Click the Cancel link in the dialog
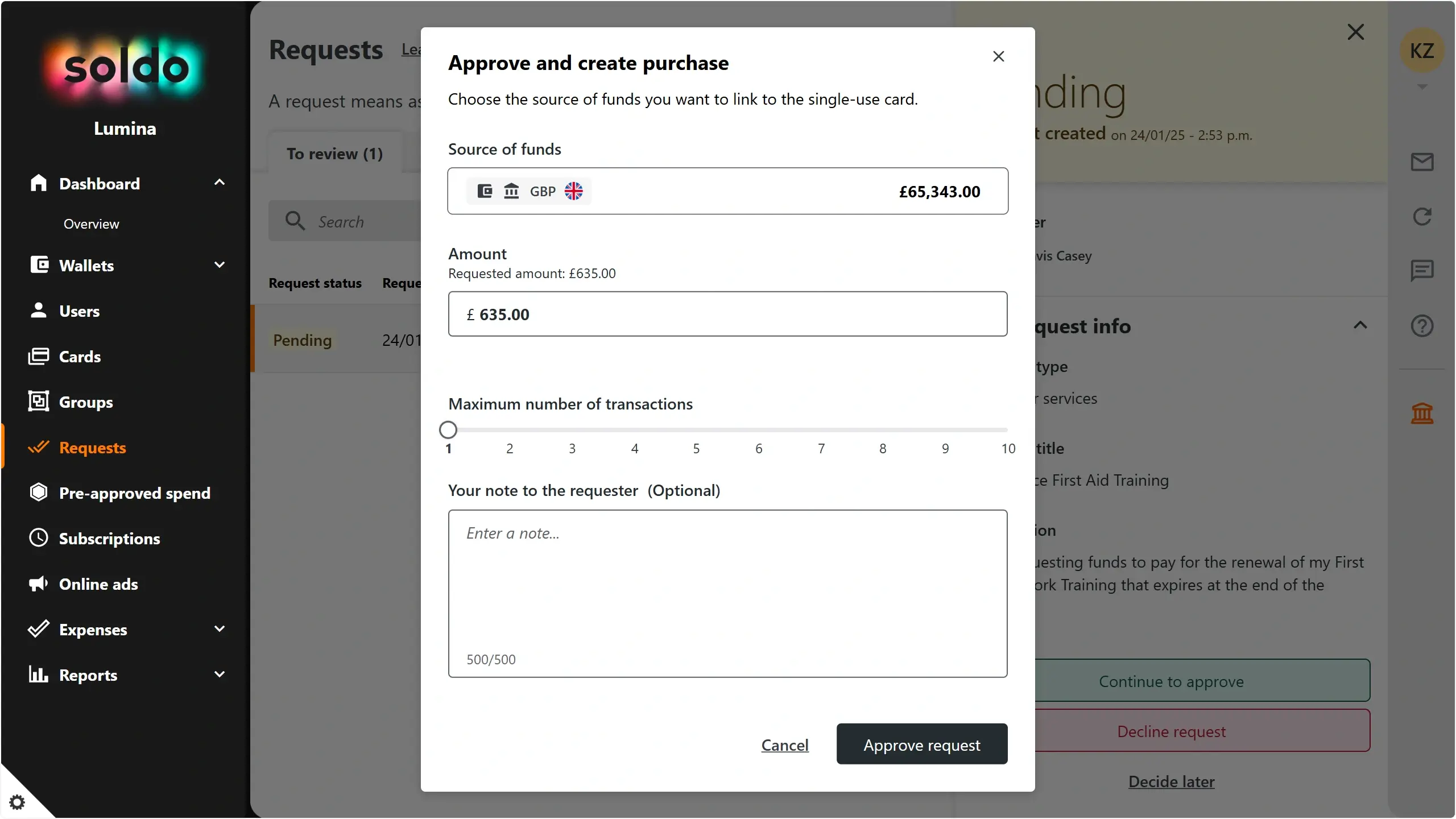1456x819 pixels. point(785,744)
